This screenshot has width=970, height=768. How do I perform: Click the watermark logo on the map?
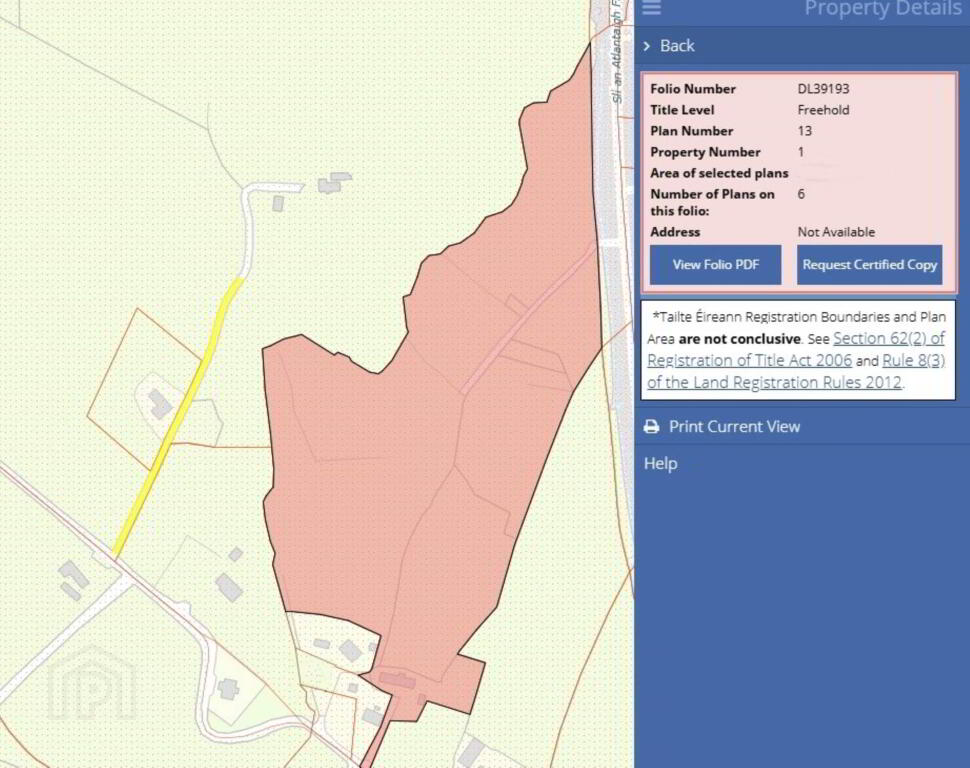[91, 685]
